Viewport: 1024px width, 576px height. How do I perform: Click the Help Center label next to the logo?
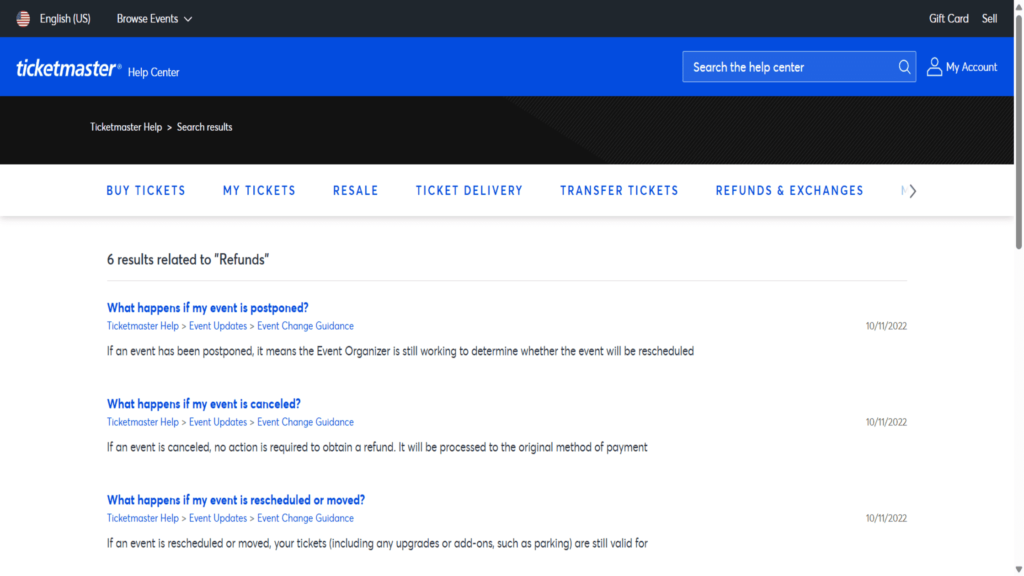point(155,71)
